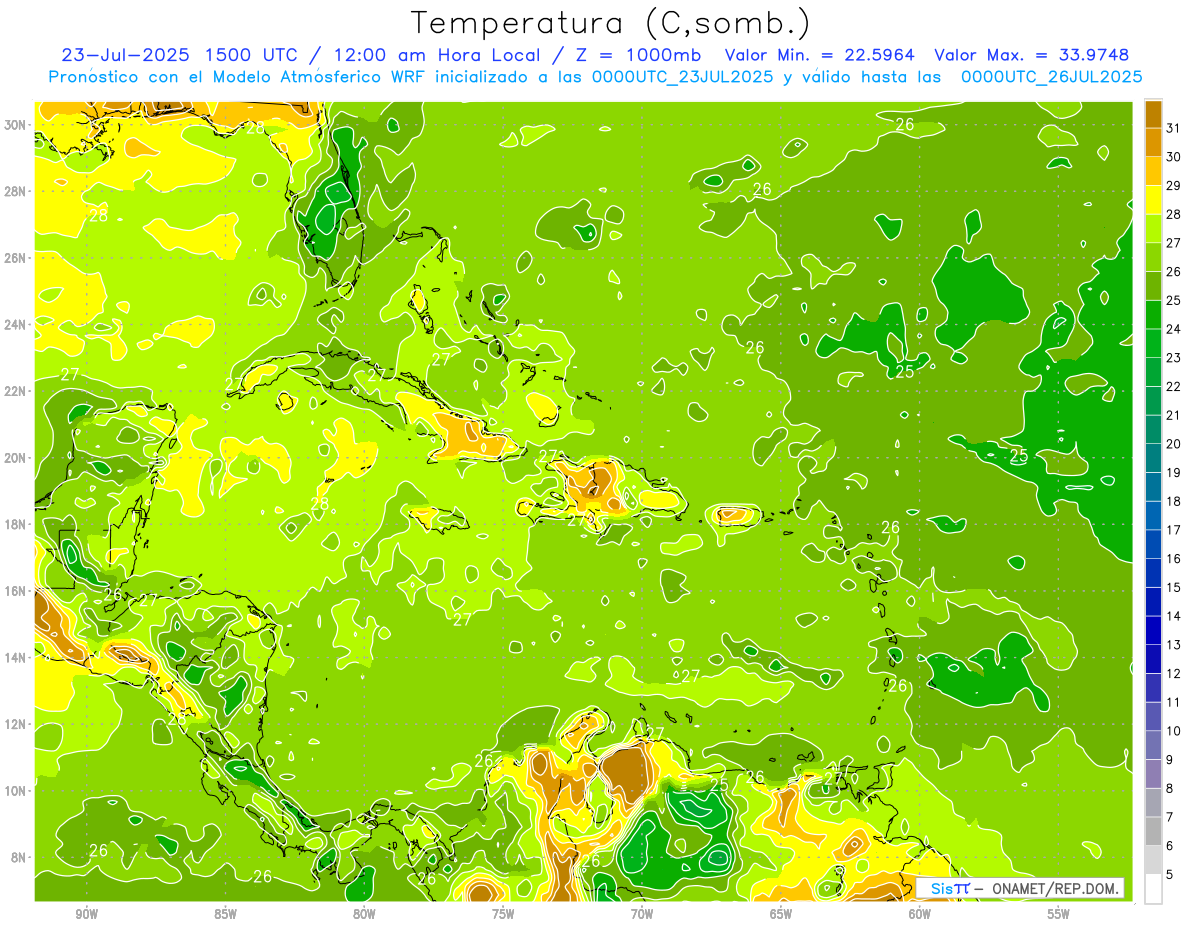Click gray color bar segment between 6 and 7
Viewport: 1200px width, 927px height.
coord(1153,832)
